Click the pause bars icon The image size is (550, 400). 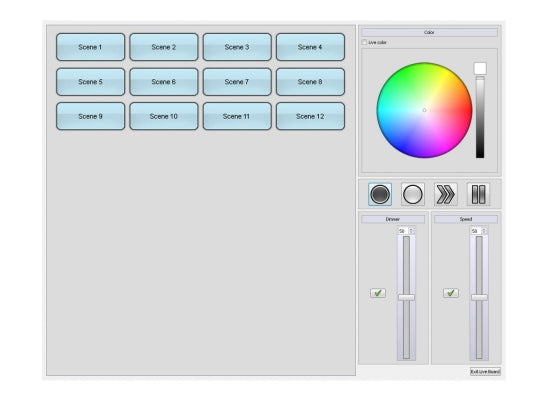(478, 194)
